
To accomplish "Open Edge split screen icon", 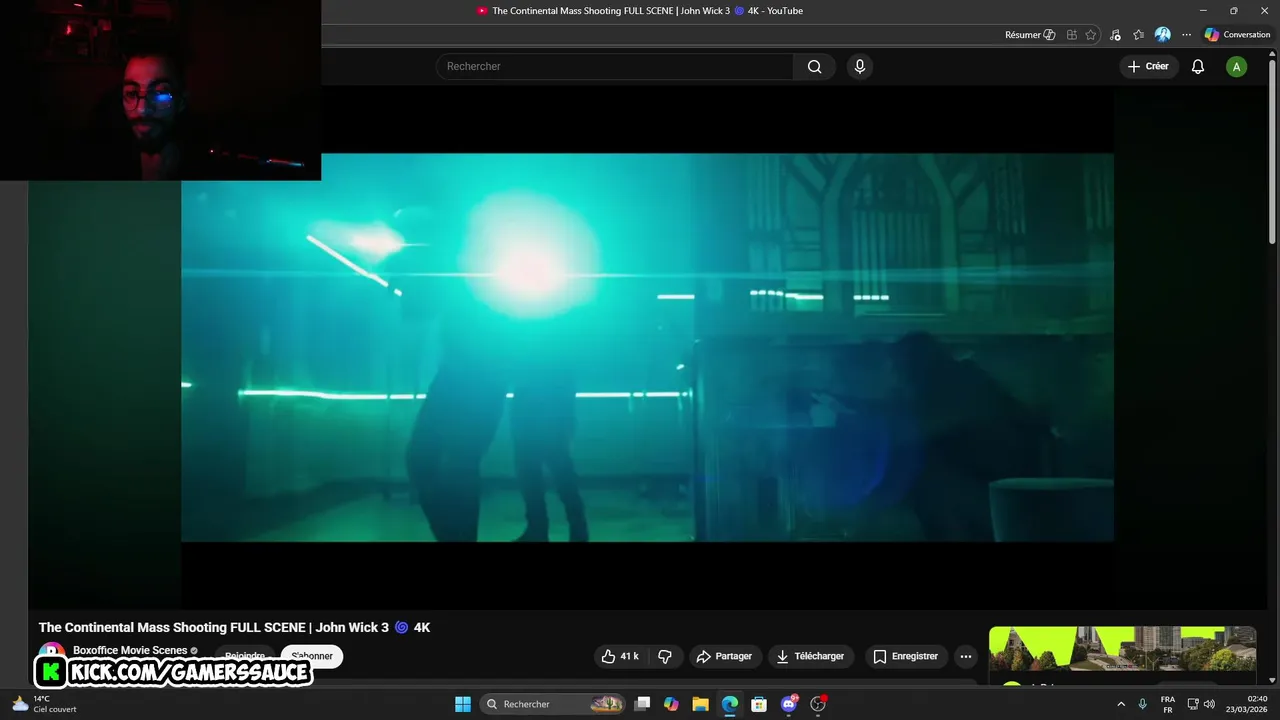I will 1072,35.
